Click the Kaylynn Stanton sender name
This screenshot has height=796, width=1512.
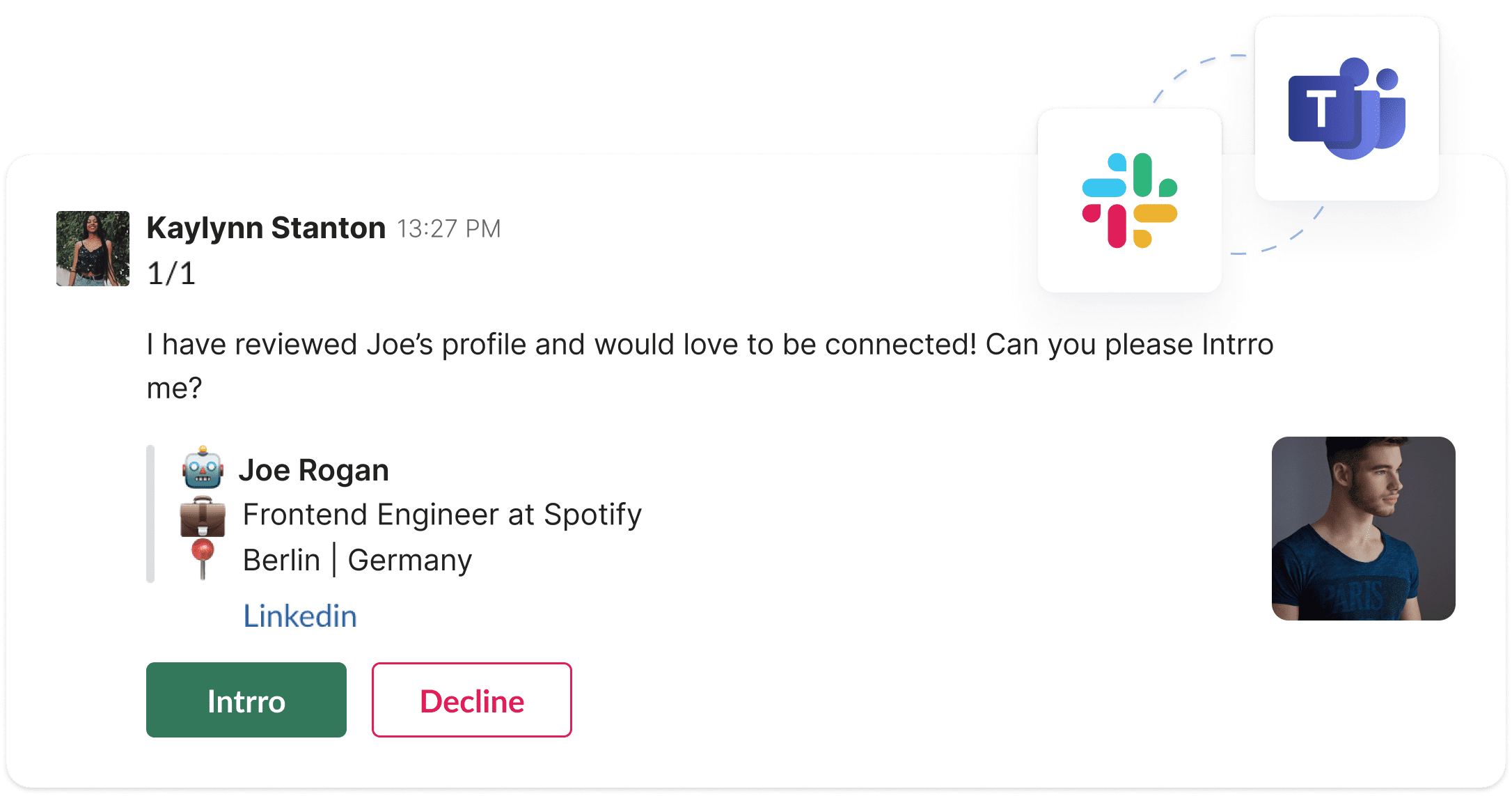pyautogui.click(x=266, y=228)
